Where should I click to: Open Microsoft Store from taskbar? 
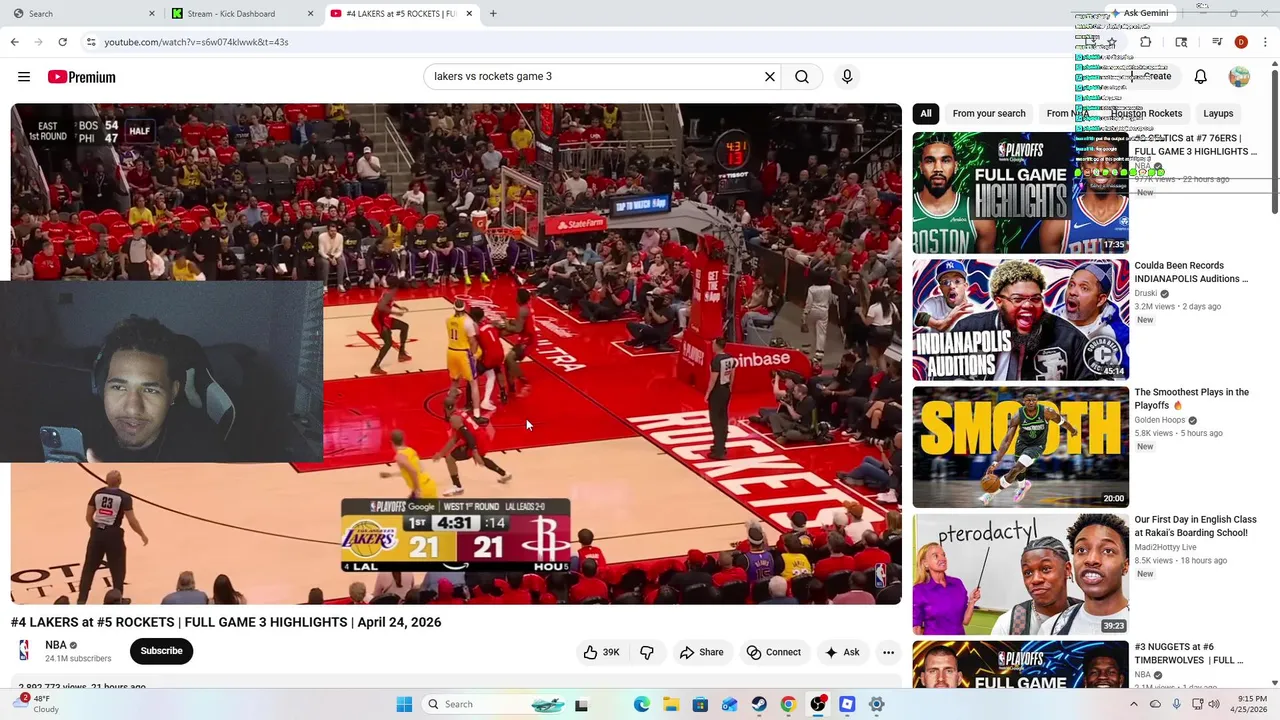(x=701, y=704)
